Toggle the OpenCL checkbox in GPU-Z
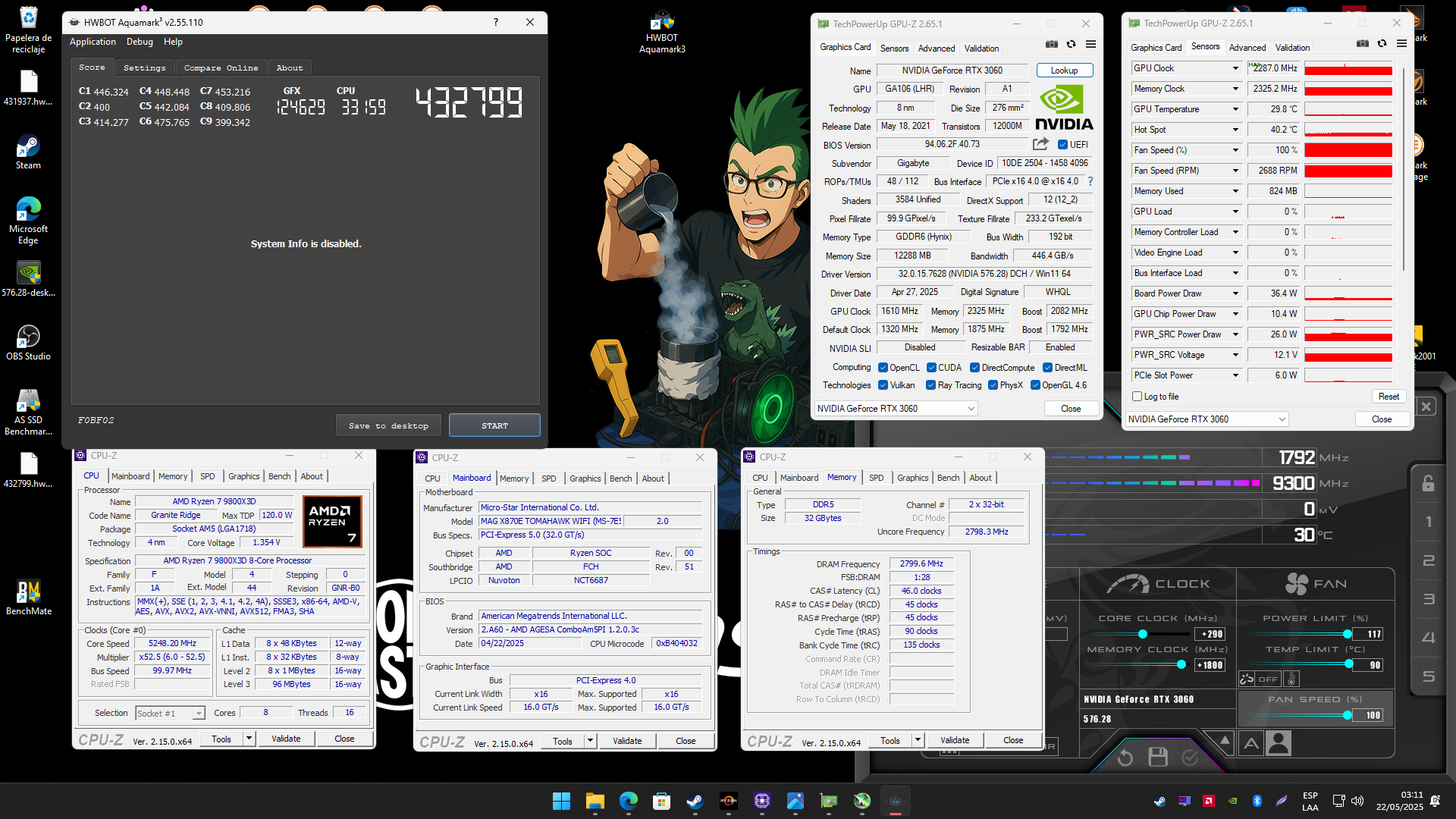The height and width of the screenshot is (819, 1456). 883,367
